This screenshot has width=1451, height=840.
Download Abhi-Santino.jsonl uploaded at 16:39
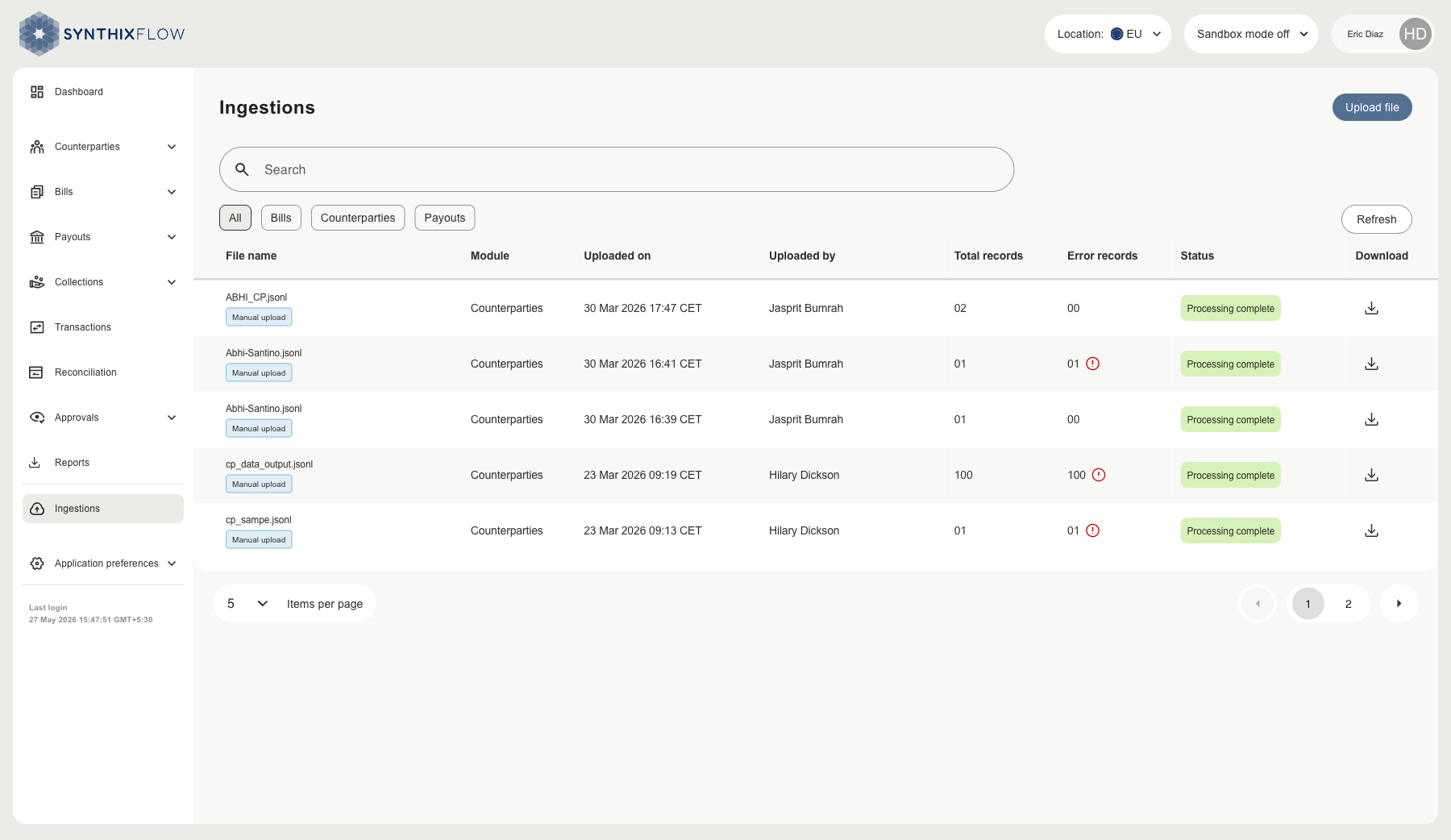pyautogui.click(x=1371, y=419)
